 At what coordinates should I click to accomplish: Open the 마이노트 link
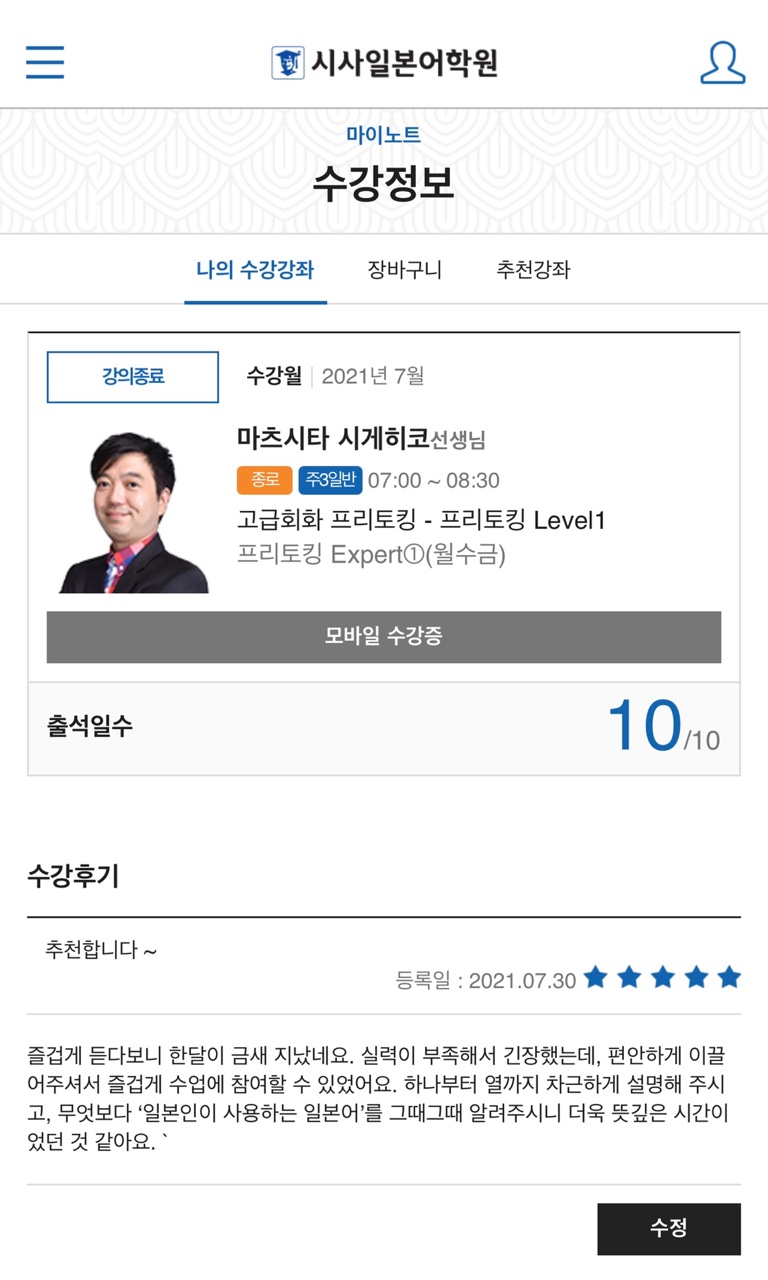[x=384, y=135]
